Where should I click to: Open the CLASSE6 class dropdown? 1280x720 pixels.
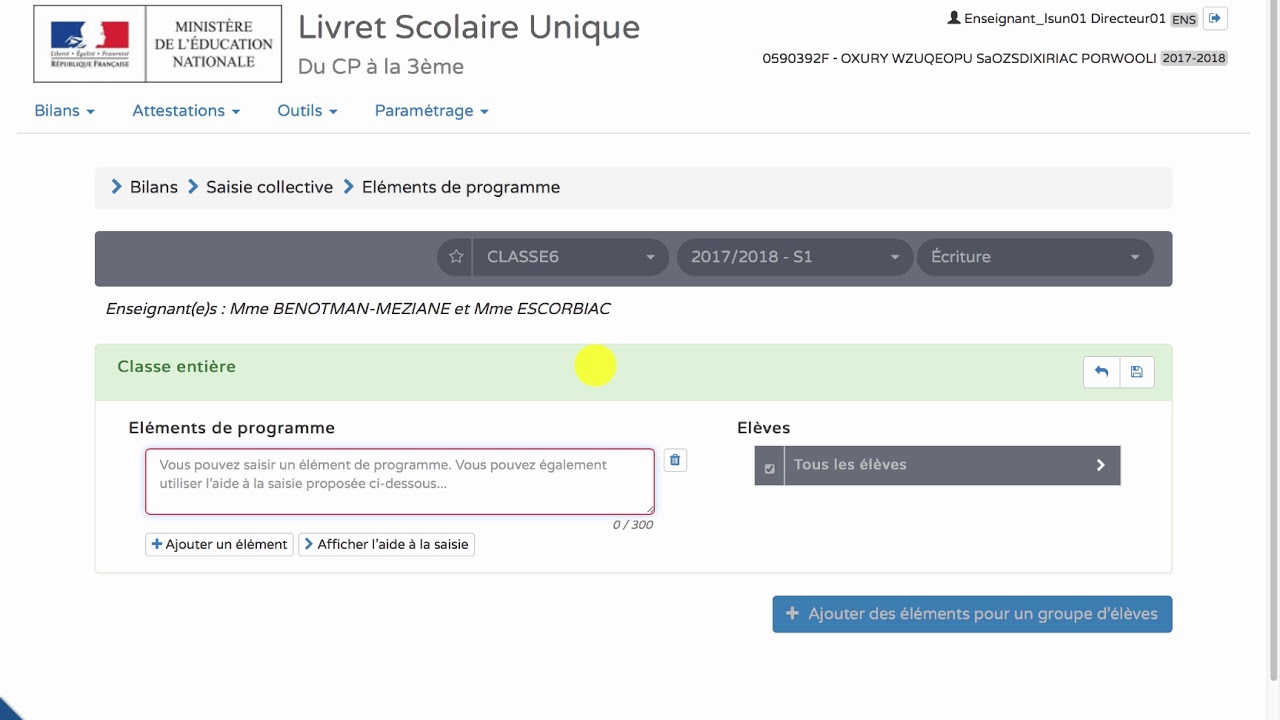pos(570,257)
